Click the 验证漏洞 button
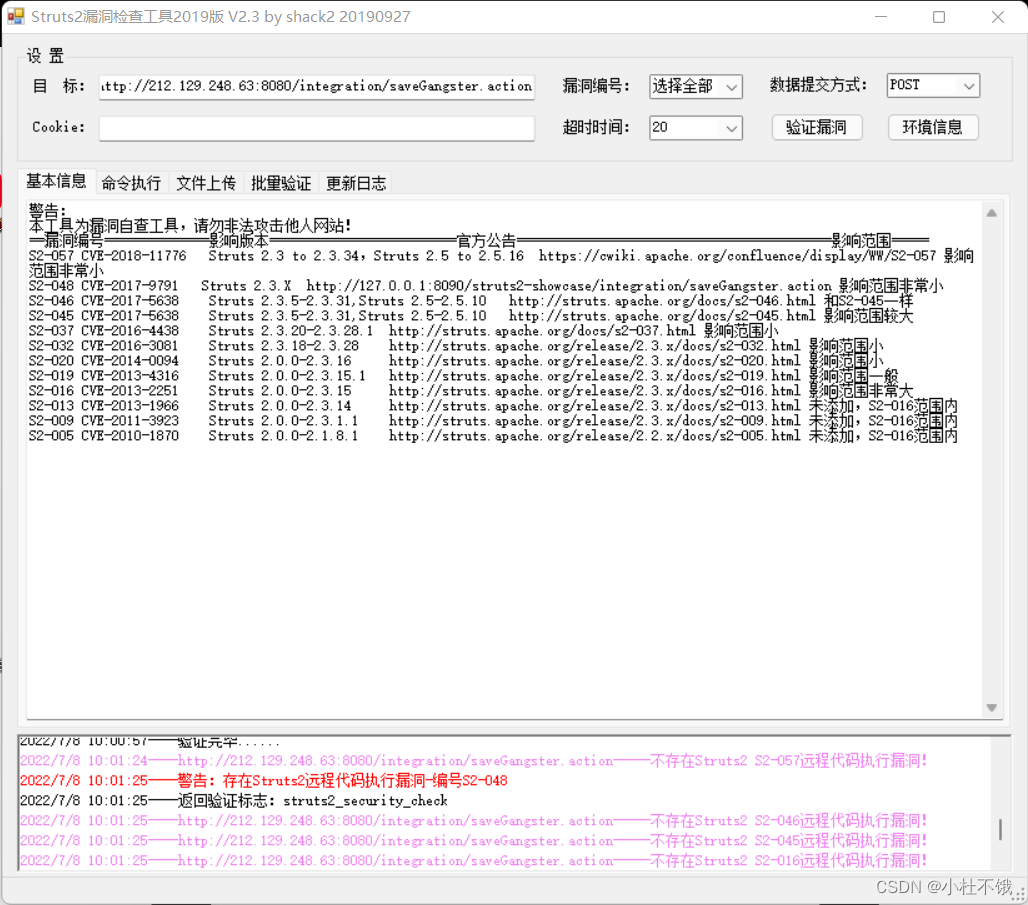 pyautogui.click(x=816, y=127)
